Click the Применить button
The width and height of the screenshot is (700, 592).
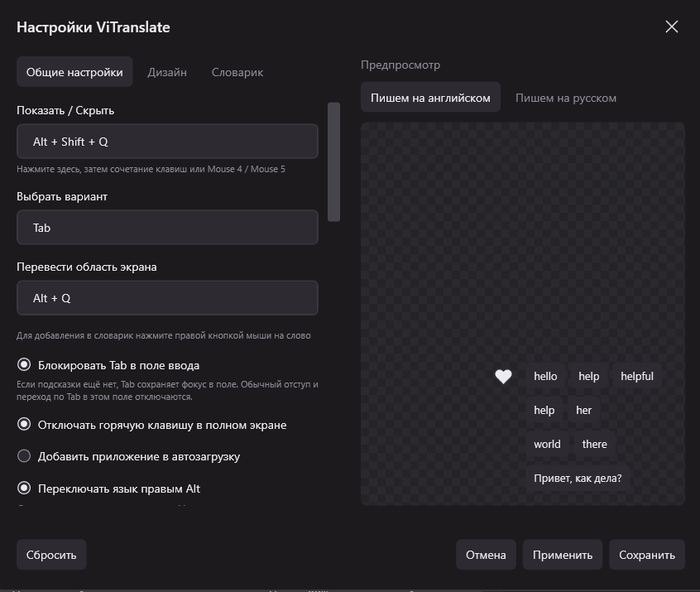pyautogui.click(x=562, y=554)
